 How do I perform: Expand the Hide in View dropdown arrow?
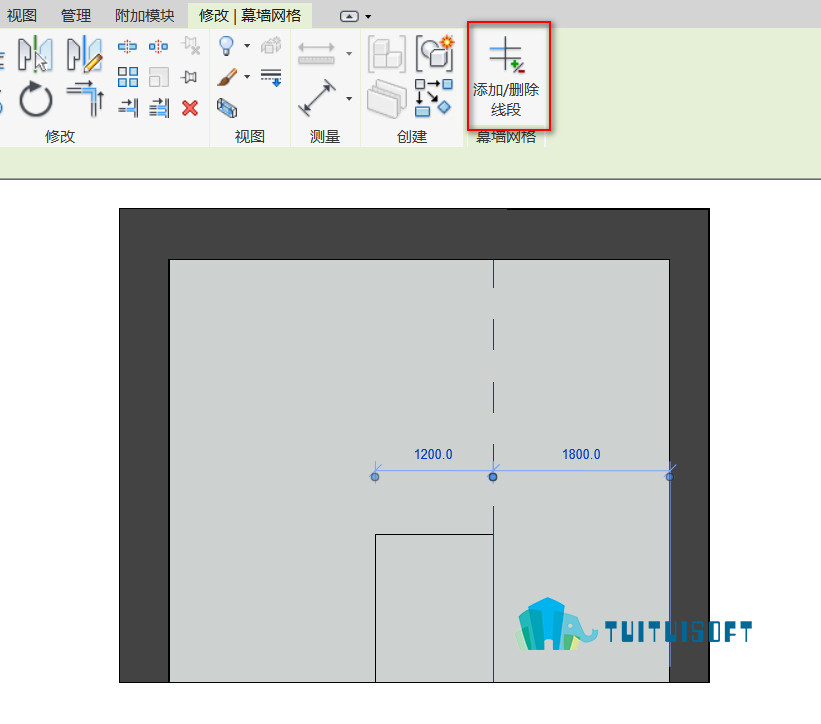(247, 46)
